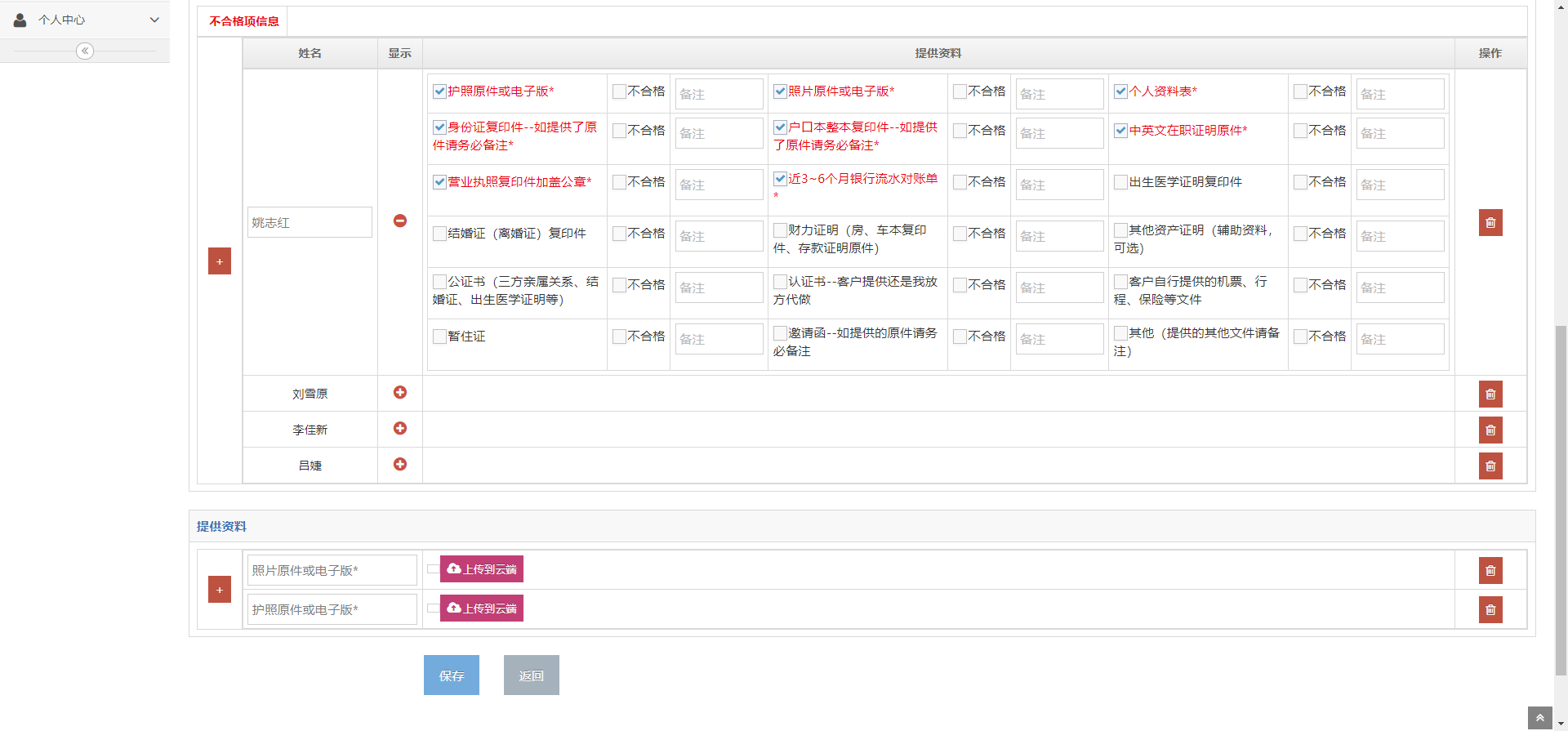Check 其他（提供的其他文件请备注）checkbox
Viewport: 1568px width, 731px height.
pyautogui.click(x=1120, y=333)
